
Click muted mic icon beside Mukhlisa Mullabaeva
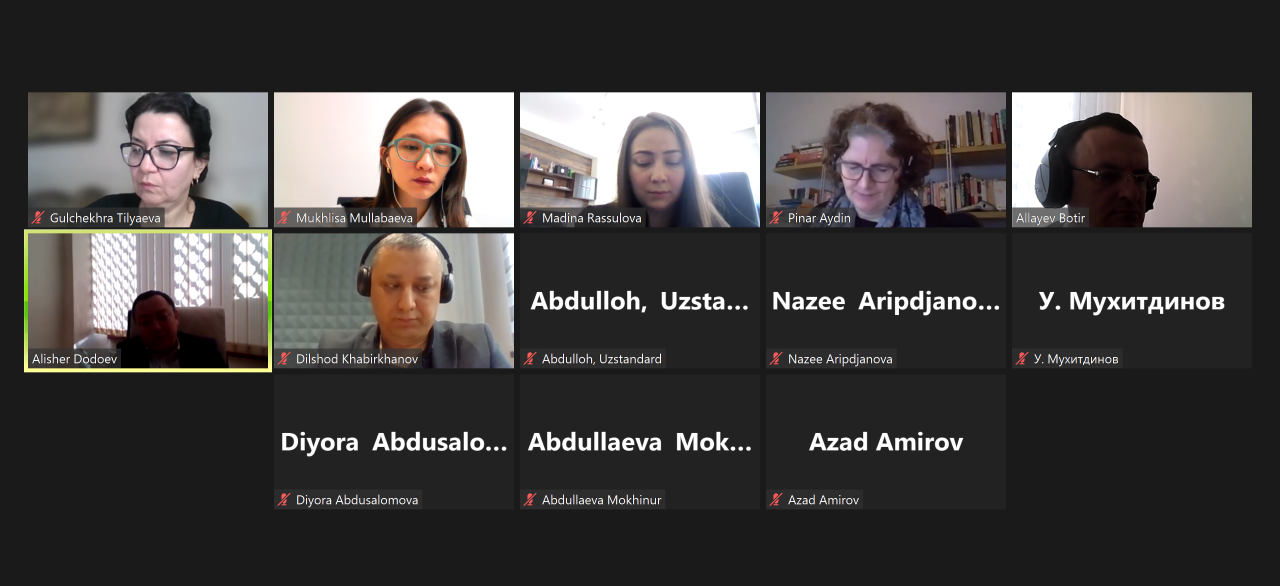(285, 218)
